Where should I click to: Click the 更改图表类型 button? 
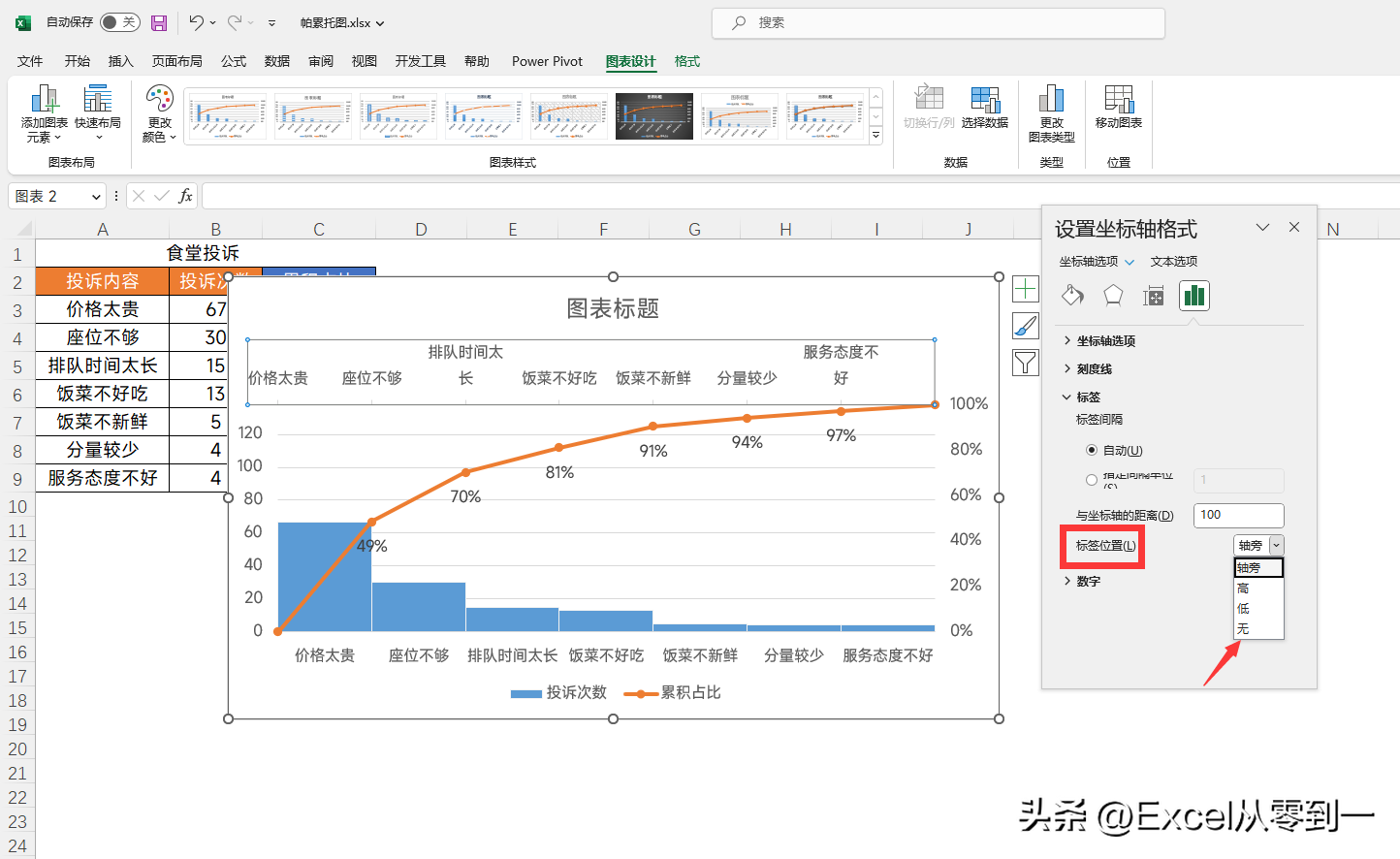point(1052,113)
